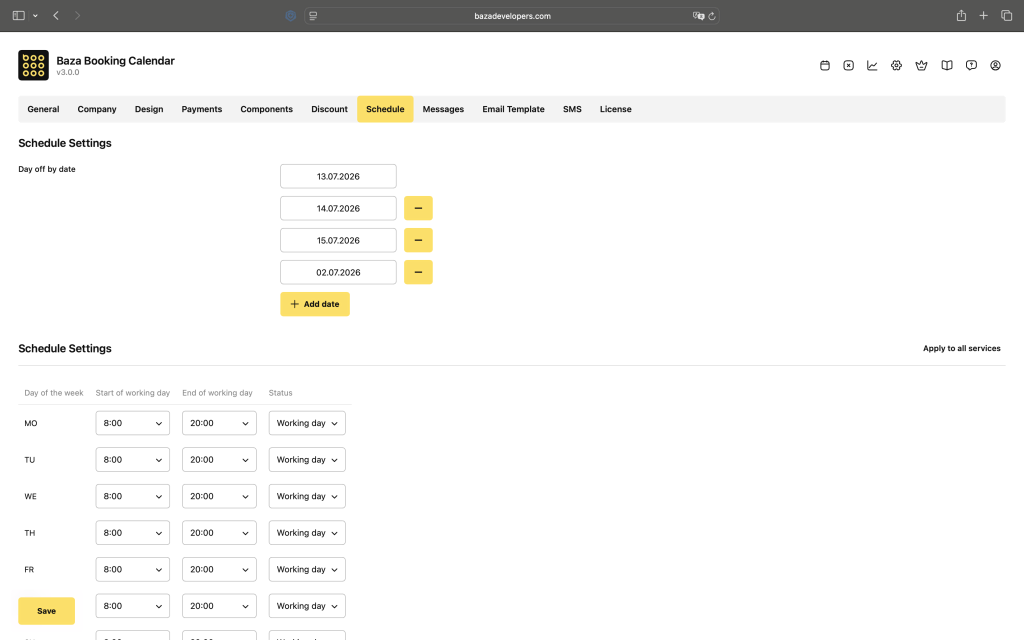Open Friday status Working day dropdown
Image resolution: width=1024 pixels, height=640 pixels.
pos(307,569)
